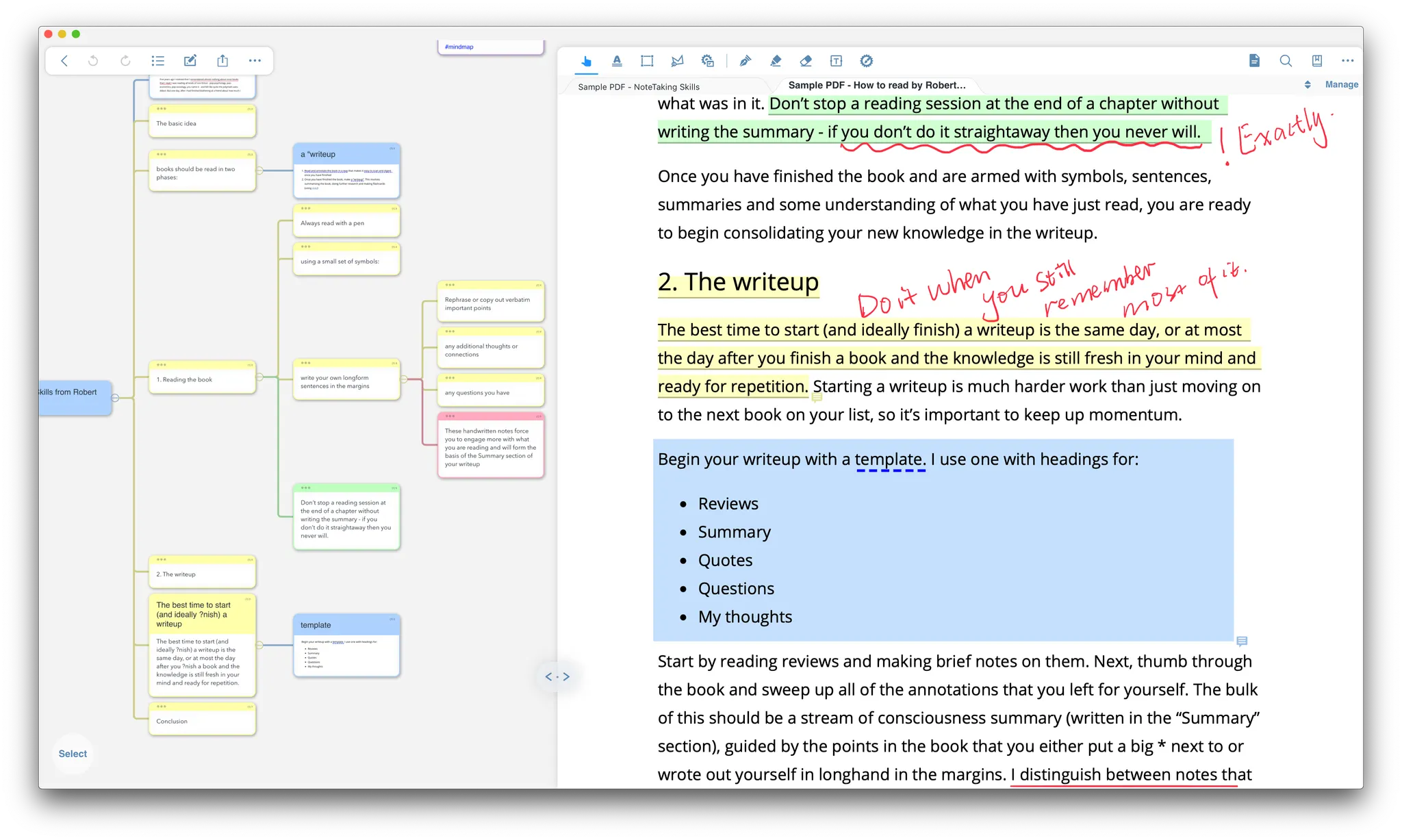Activate the highlighter marker tool
Image resolution: width=1402 pixels, height=840 pixels.
tap(776, 61)
